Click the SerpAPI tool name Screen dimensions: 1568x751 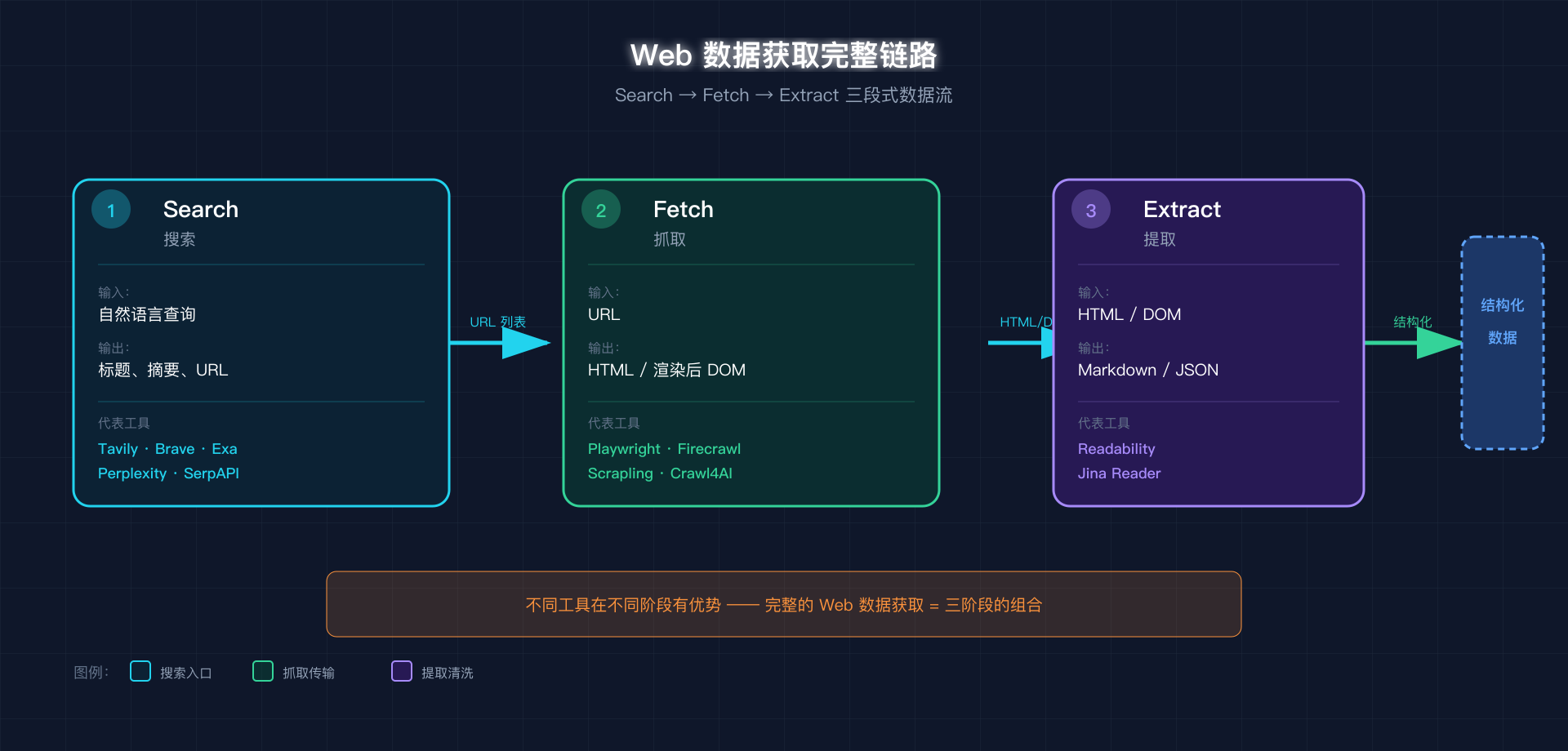212,473
